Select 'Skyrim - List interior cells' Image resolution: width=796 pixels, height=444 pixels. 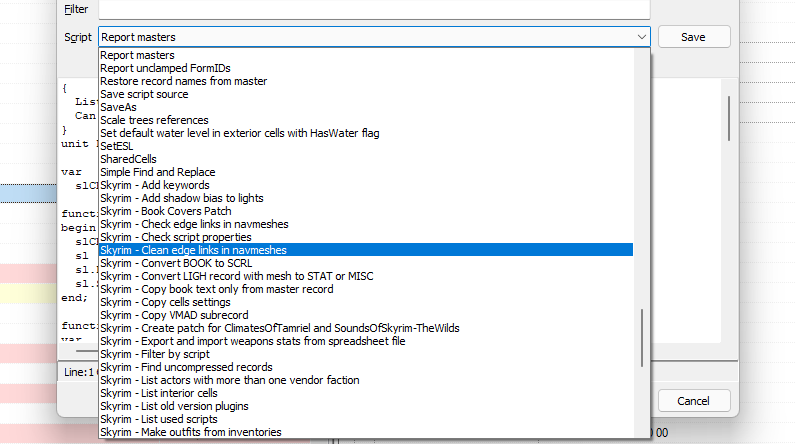[366, 393]
